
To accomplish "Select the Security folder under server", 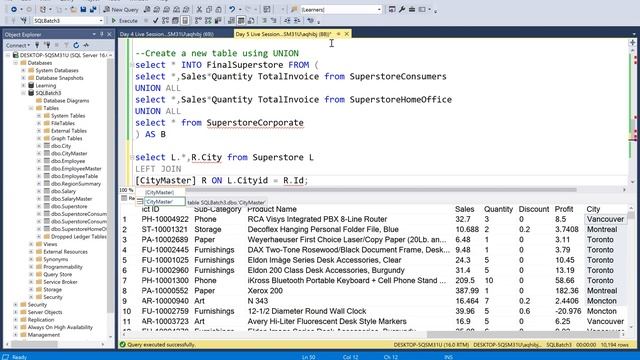I will coord(37,304).
